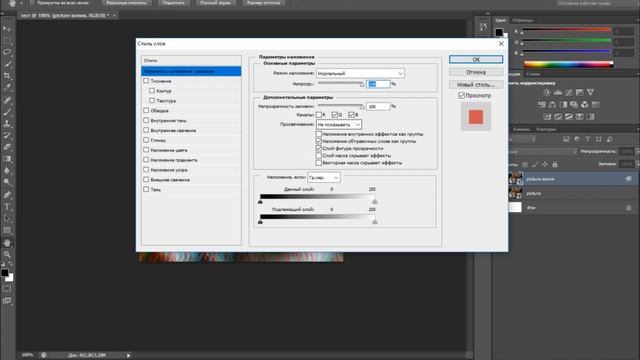The image size is (640, 360).
Task: Check Векторная маска скрывает эффекты option
Action: (x=319, y=162)
